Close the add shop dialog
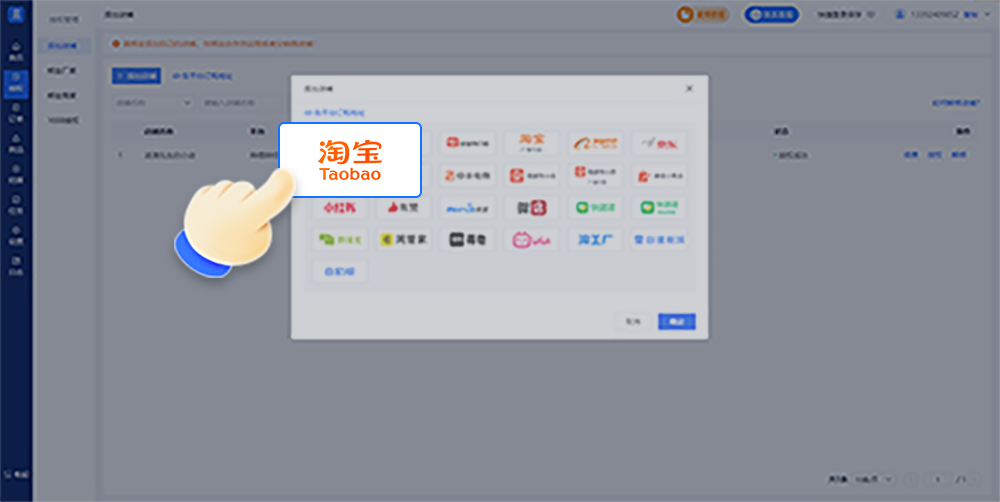Image resolution: width=1000 pixels, height=502 pixels. tap(689, 88)
